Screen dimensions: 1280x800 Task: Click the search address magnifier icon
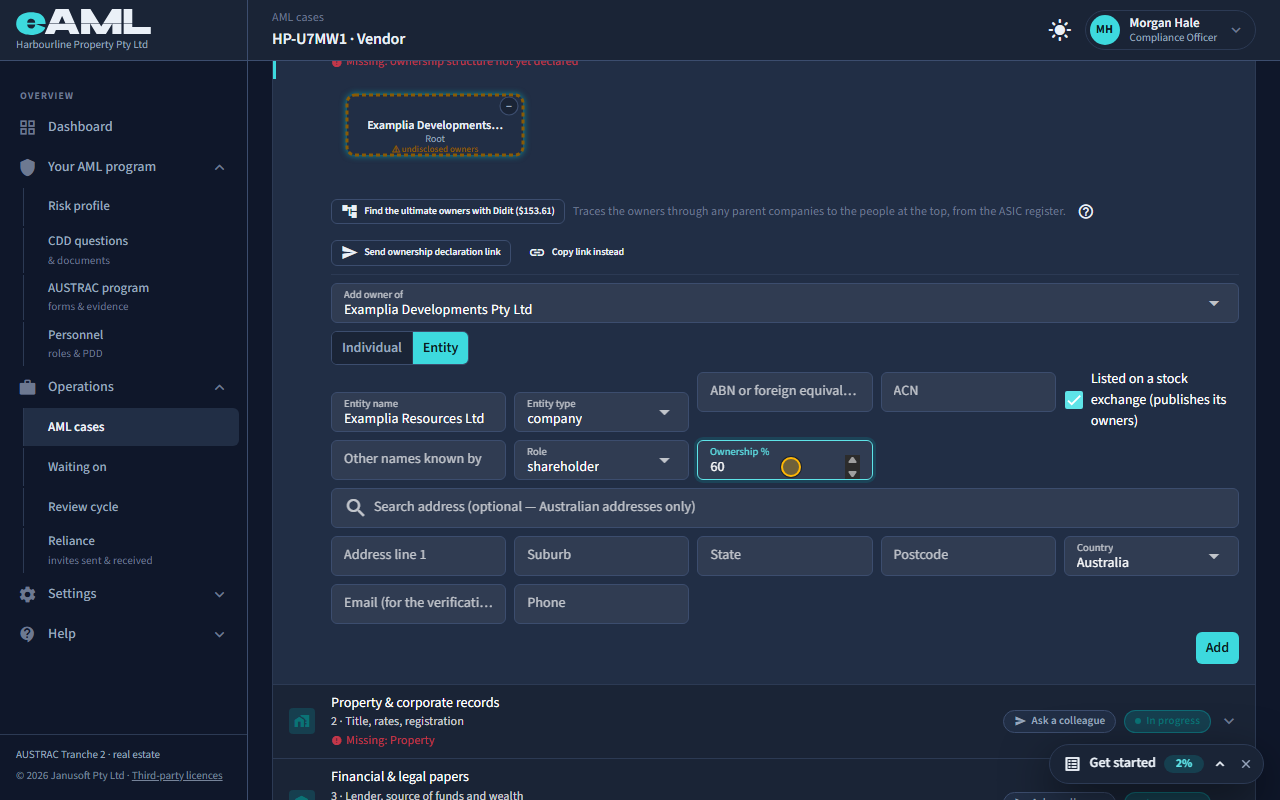[x=355, y=507]
